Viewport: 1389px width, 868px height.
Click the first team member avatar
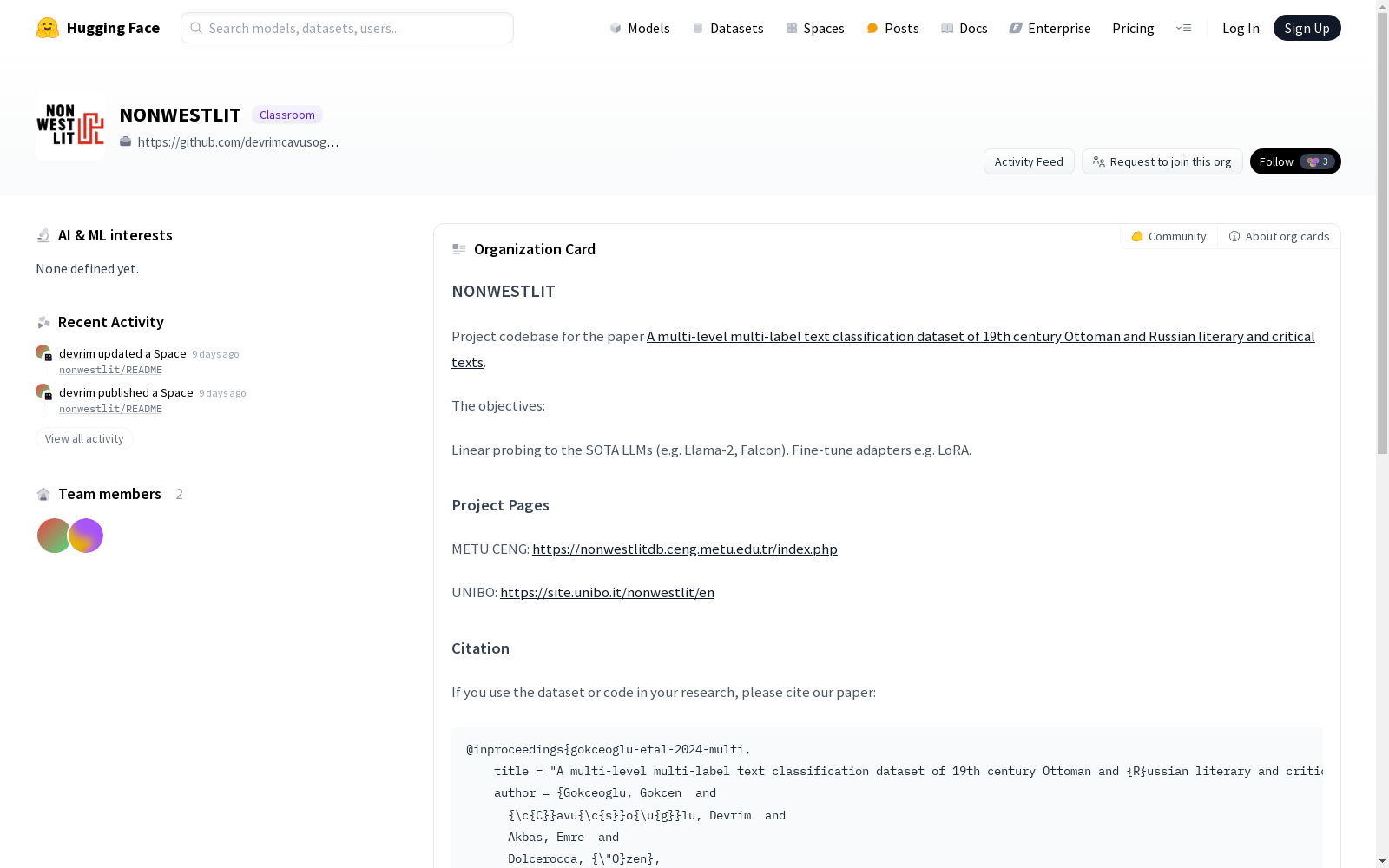54,536
